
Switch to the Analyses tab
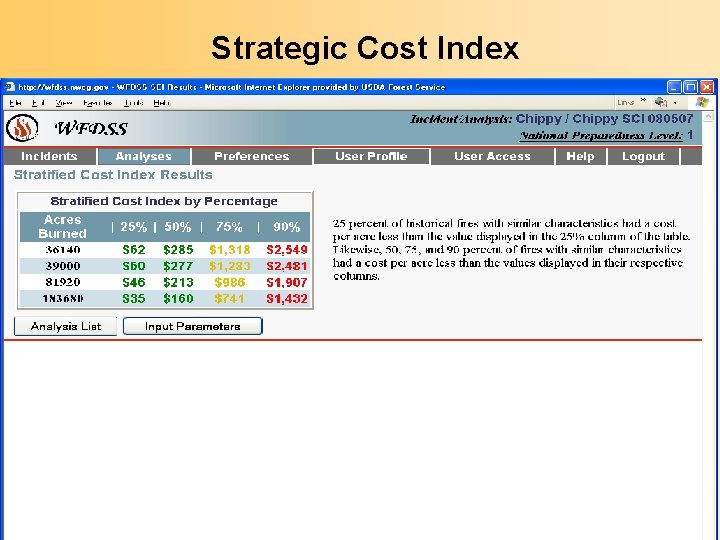(144, 156)
